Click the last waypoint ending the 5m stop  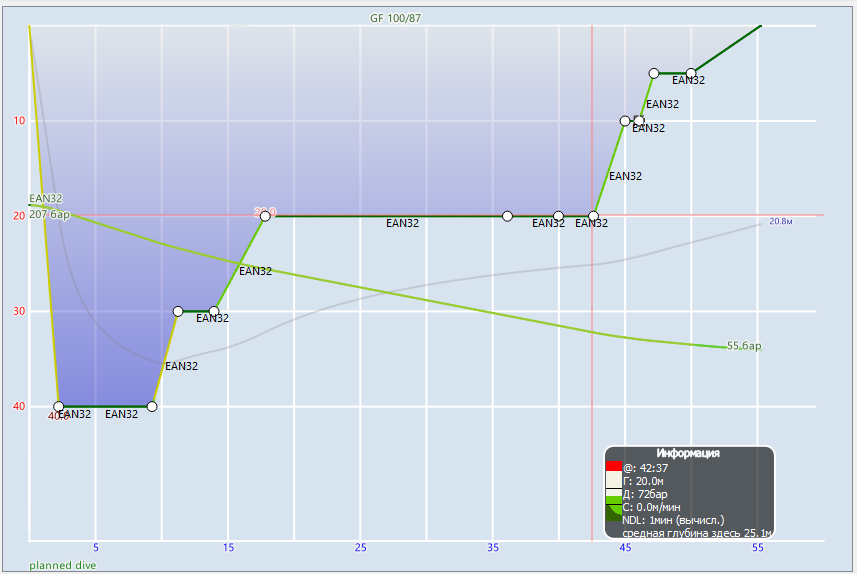pos(691,73)
